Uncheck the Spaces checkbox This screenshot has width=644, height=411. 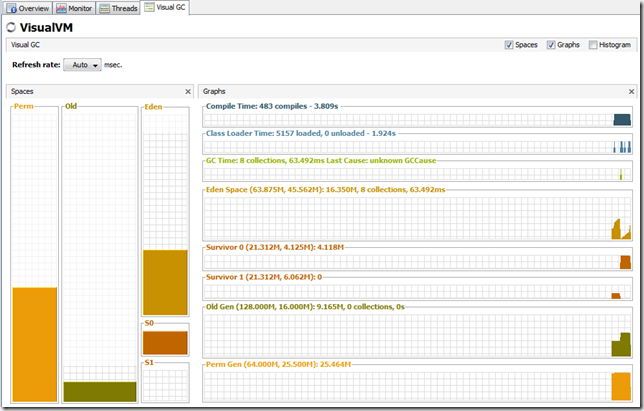pos(508,45)
